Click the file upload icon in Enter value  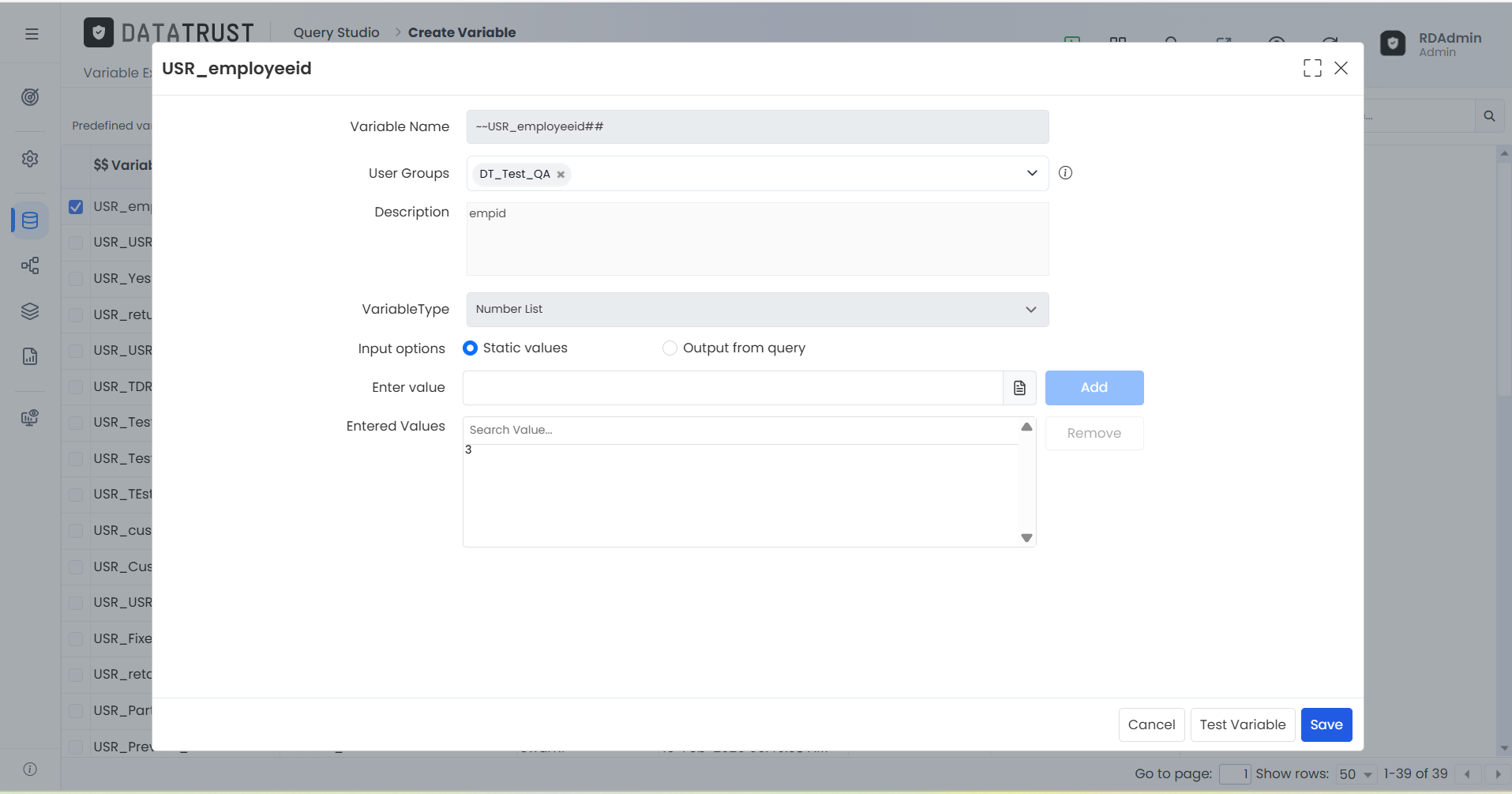tap(1019, 388)
